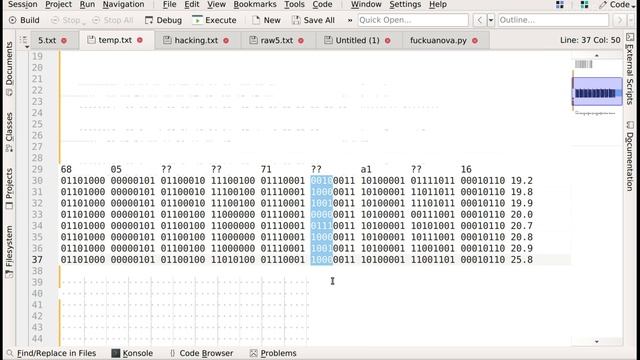The width and height of the screenshot is (640, 360).
Task: Click the minimap scroll-down arrow
Action: pos(597,341)
